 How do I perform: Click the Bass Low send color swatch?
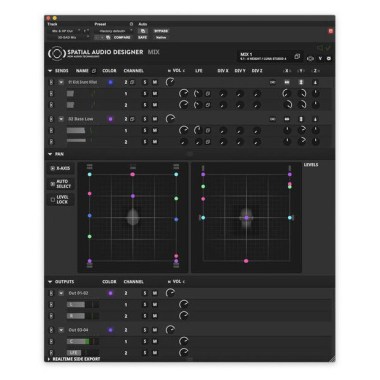point(111,119)
